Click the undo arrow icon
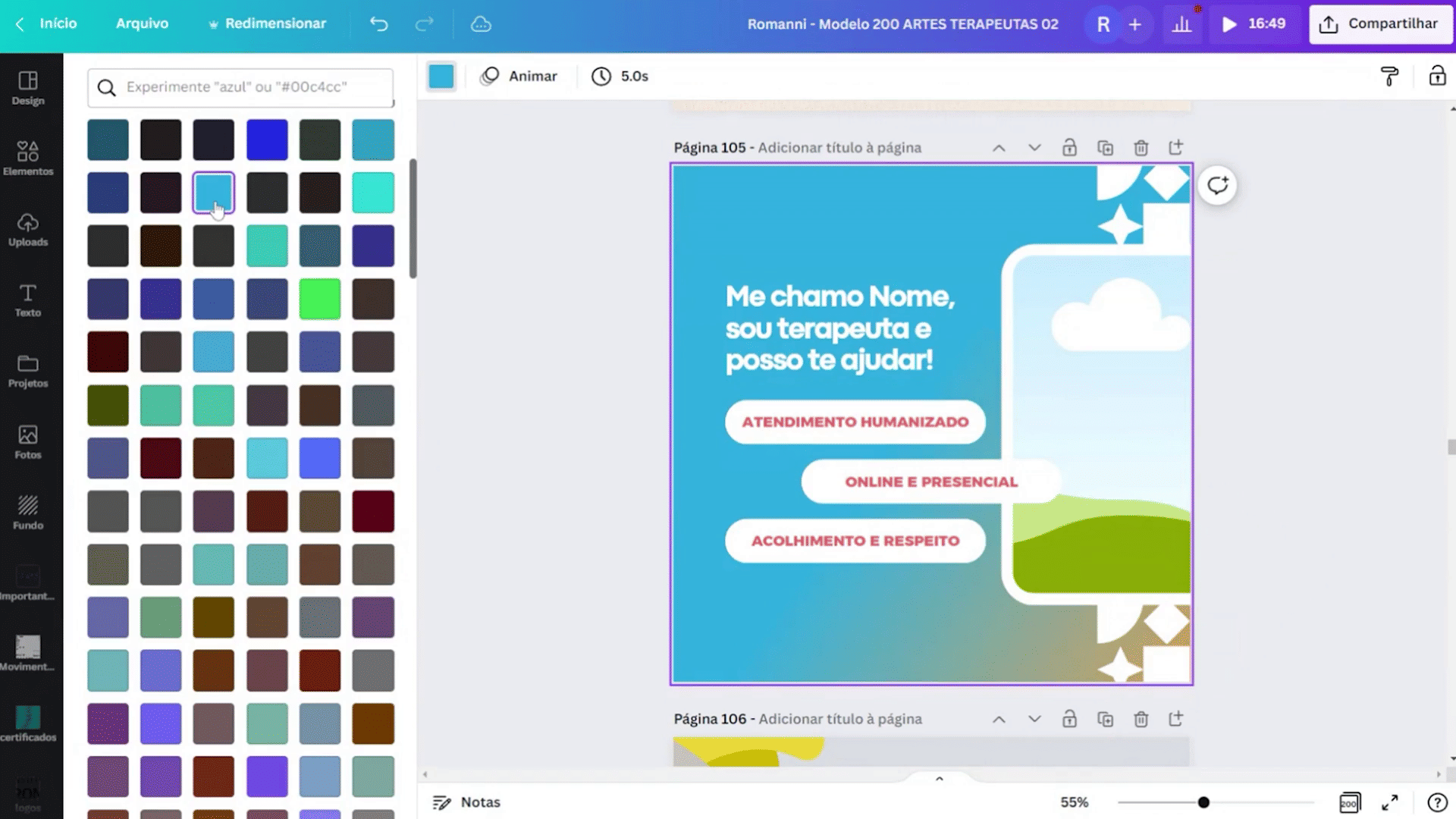This screenshot has height=819, width=1456. 378,24
